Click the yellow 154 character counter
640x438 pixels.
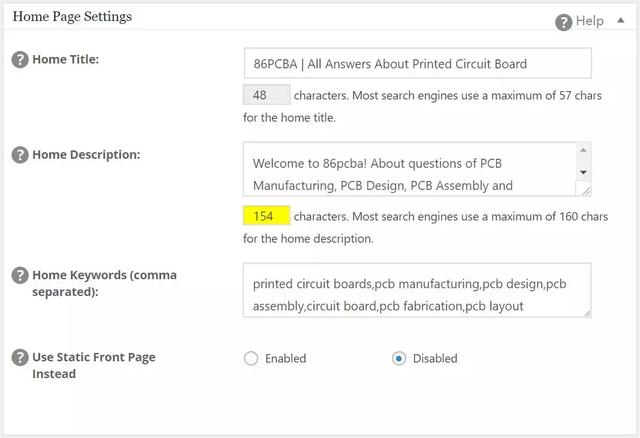click(267, 216)
